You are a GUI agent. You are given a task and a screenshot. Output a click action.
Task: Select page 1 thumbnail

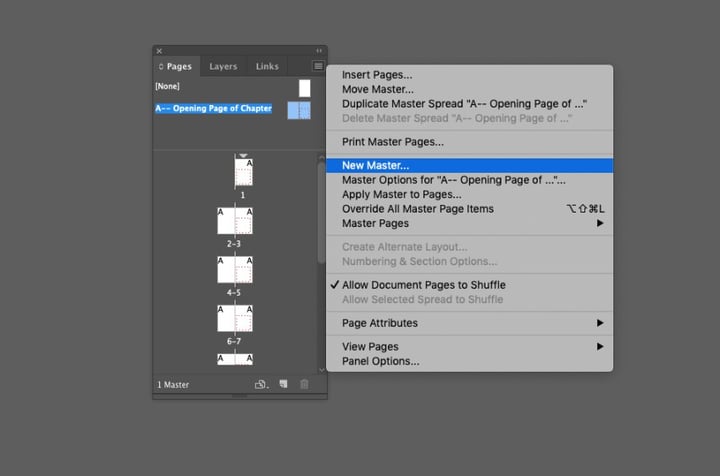coord(243,172)
